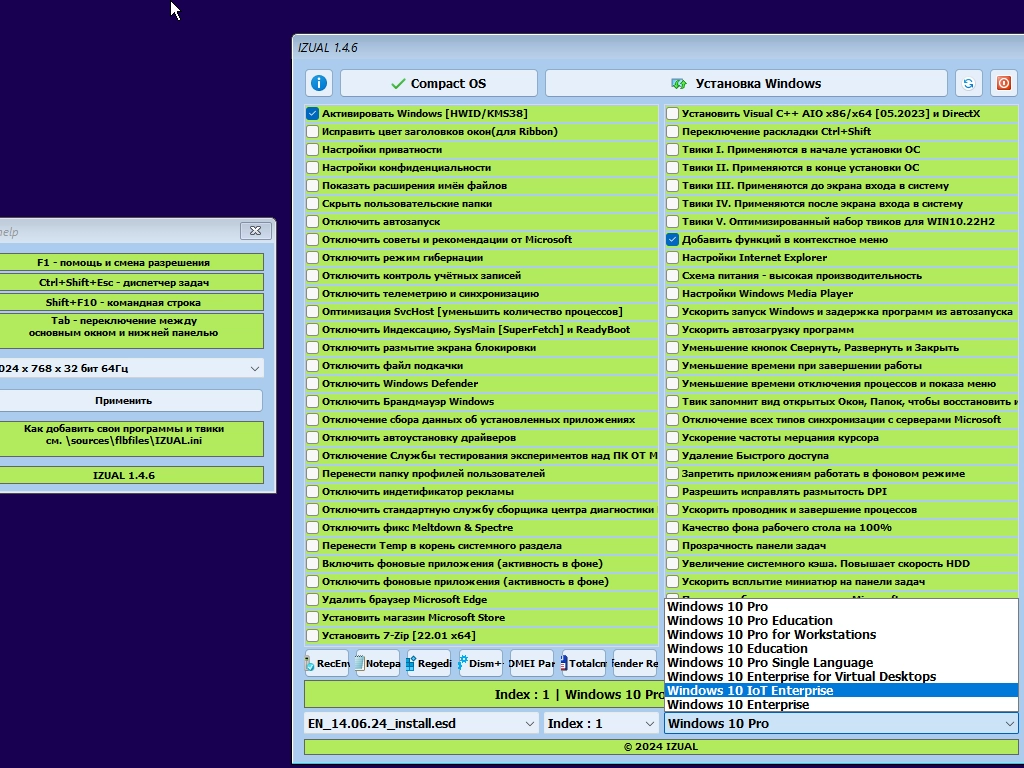The image size is (1024, 768).
Task: Check Отключить файл подкачки
Action: 312,365
